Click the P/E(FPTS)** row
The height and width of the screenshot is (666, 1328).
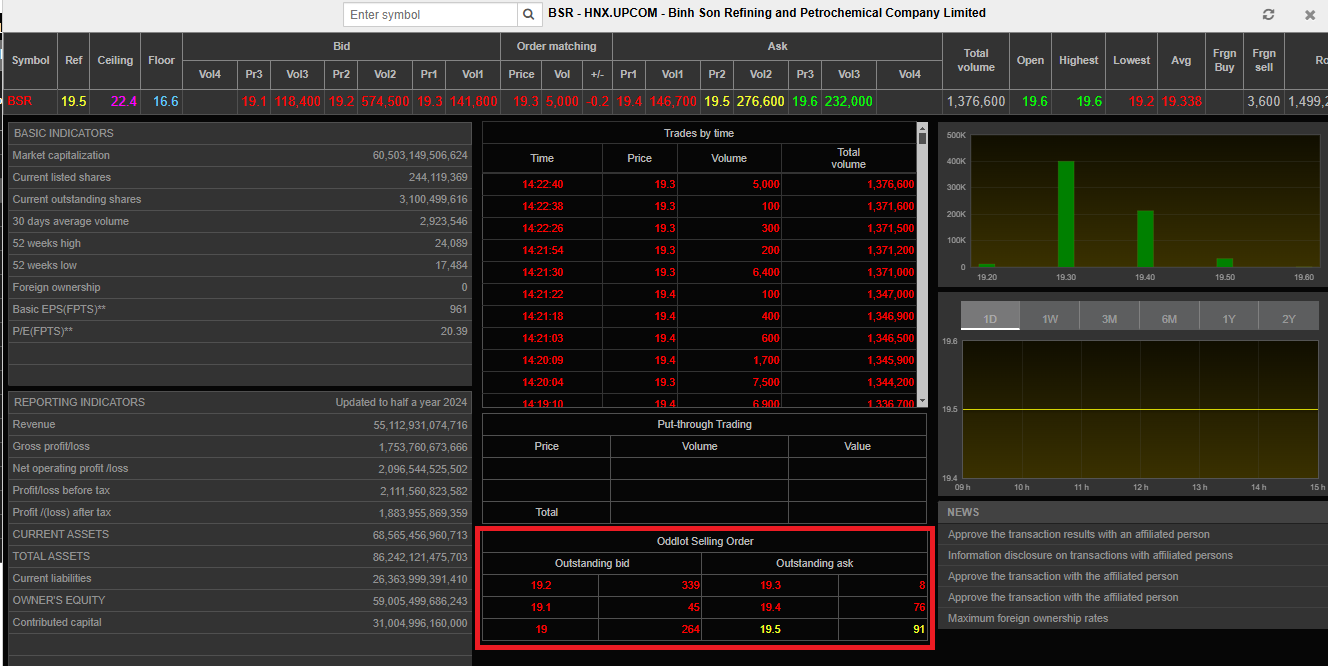click(240, 331)
